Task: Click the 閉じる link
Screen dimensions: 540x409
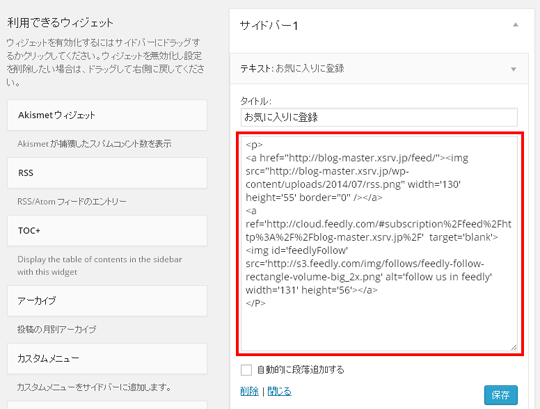Action: [279, 391]
